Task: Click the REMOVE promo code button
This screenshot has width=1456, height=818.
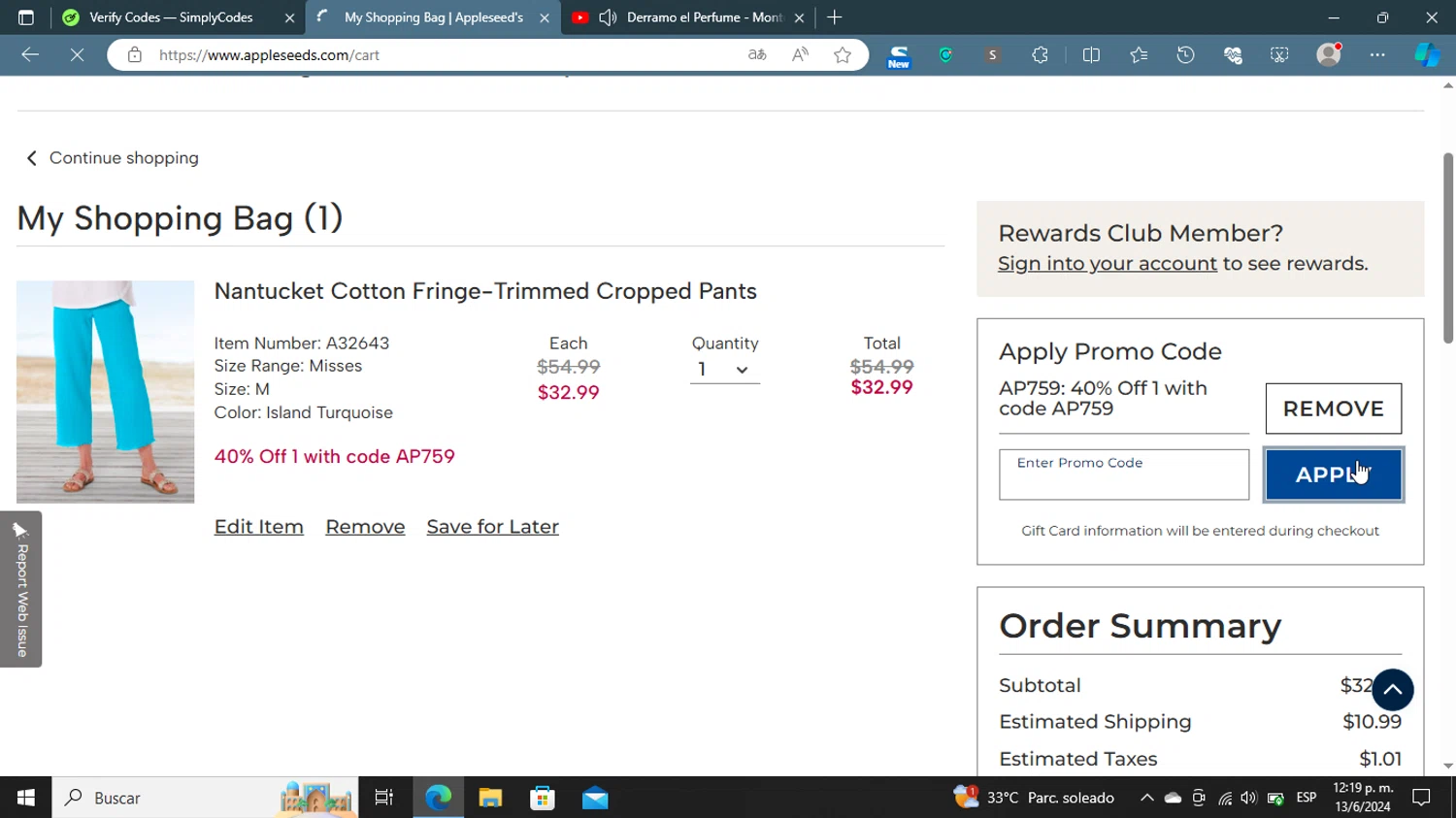Action: (1333, 409)
